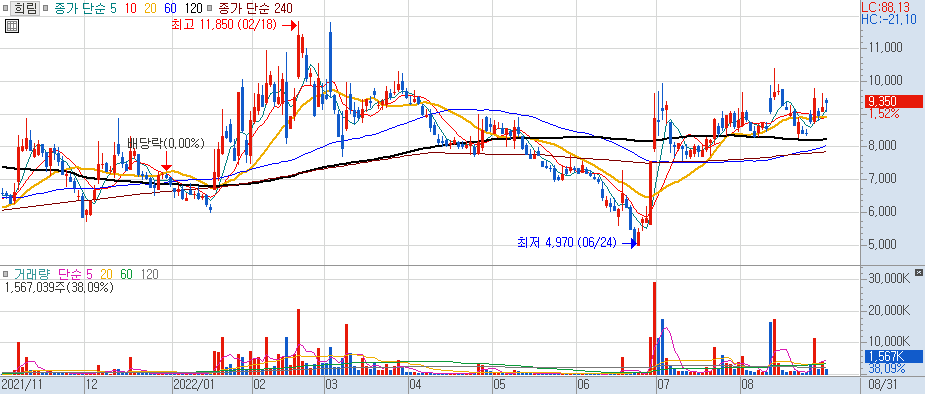
Task: Click the 30,000K volume axis label
Action: pyautogui.click(x=890, y=278)
